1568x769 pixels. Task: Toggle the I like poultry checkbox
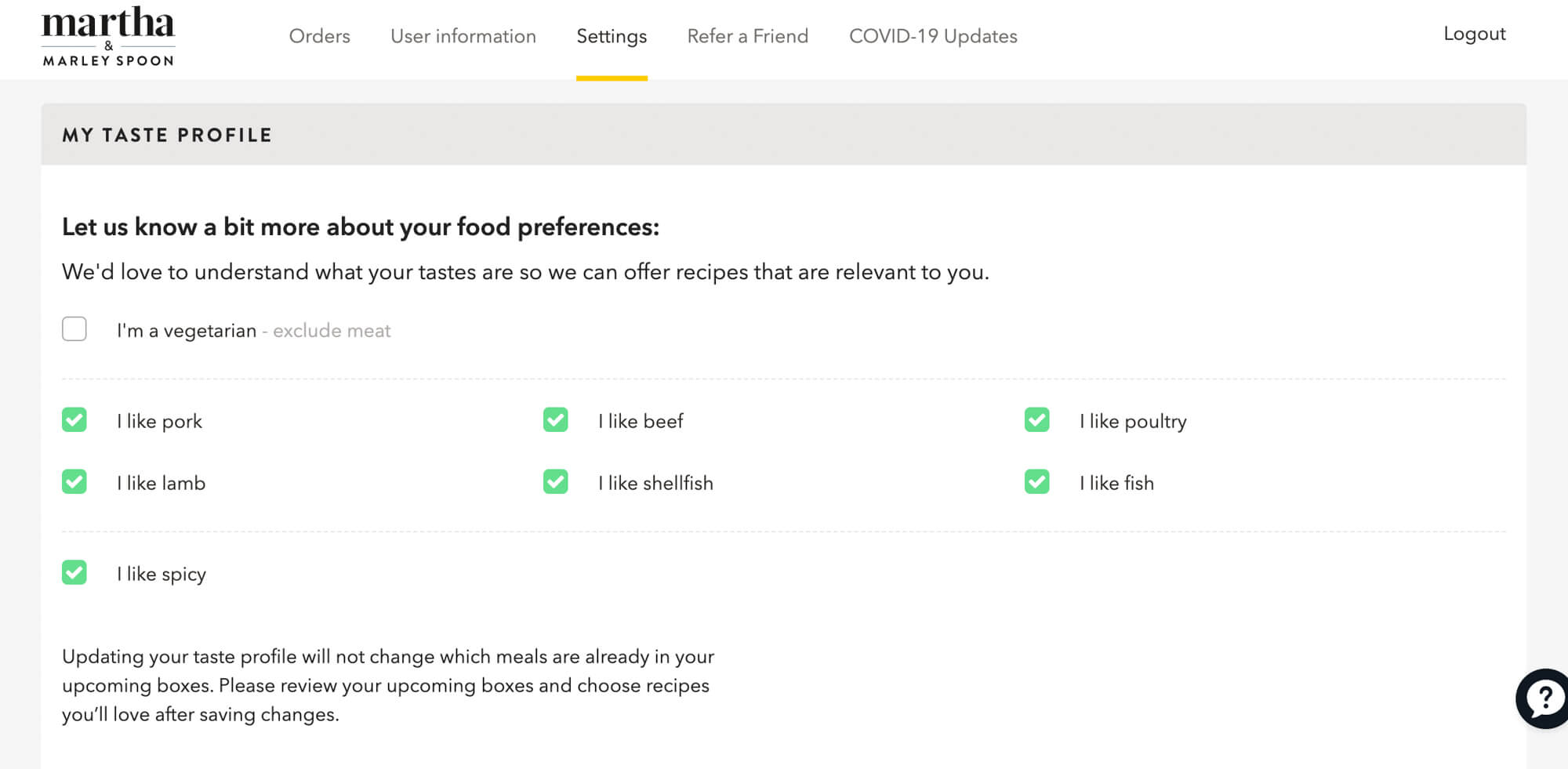[1036, 420]
